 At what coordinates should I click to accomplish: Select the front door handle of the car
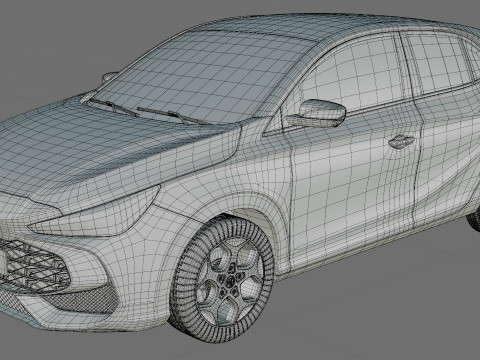click(x=401, y=141)
